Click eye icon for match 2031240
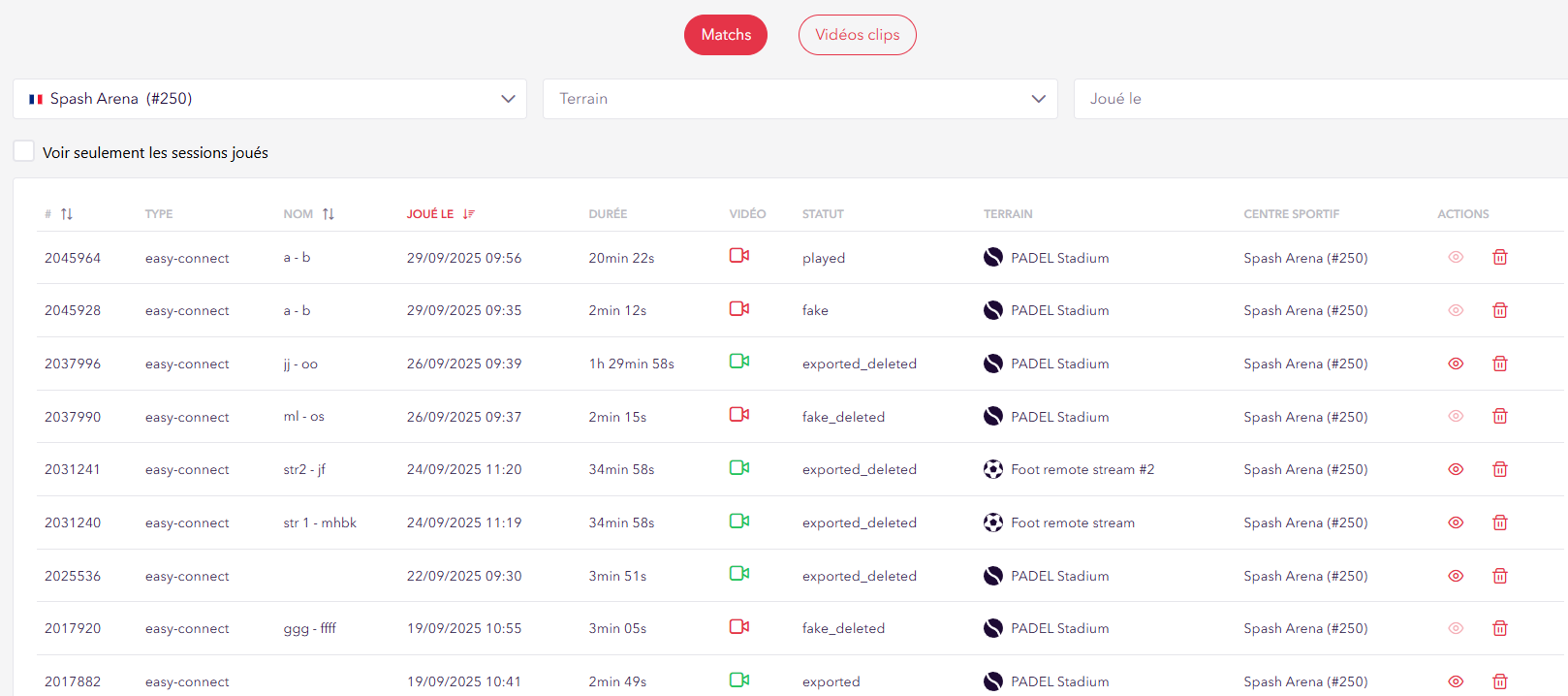This screenshot has height=696, width=1568. click(1455, 522)
